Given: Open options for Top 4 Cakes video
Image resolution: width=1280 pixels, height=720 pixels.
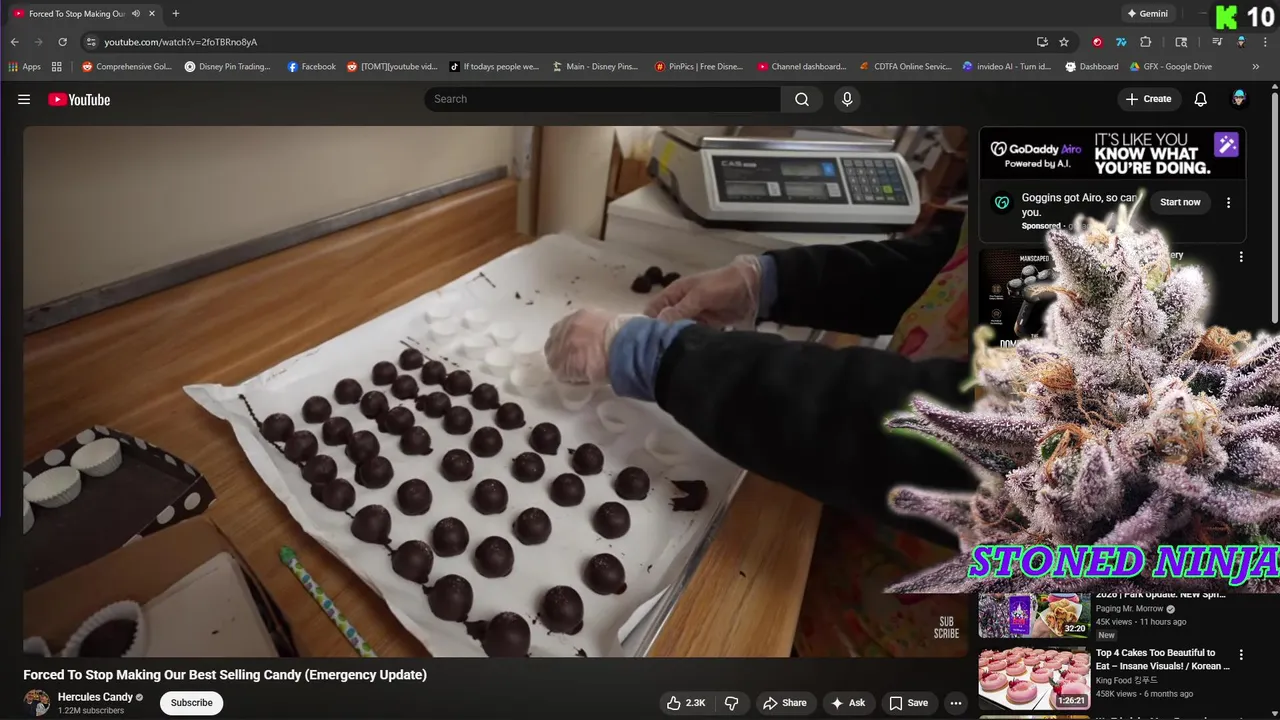Looking at the screenshot, I should tap(1241, 655).
